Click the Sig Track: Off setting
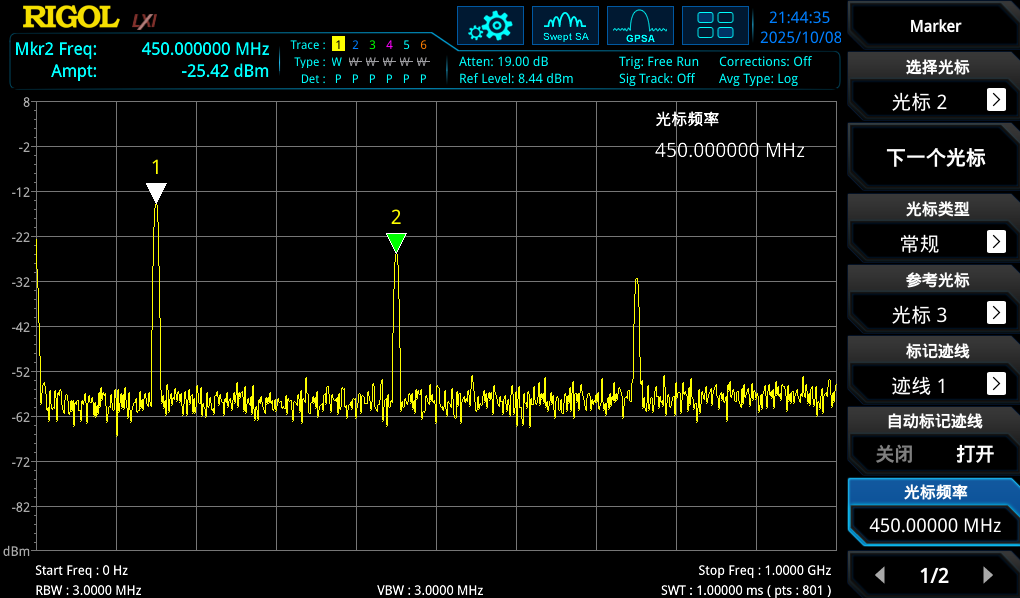The height and width of the screenshot is (598, 1020). tap(656, 79)
